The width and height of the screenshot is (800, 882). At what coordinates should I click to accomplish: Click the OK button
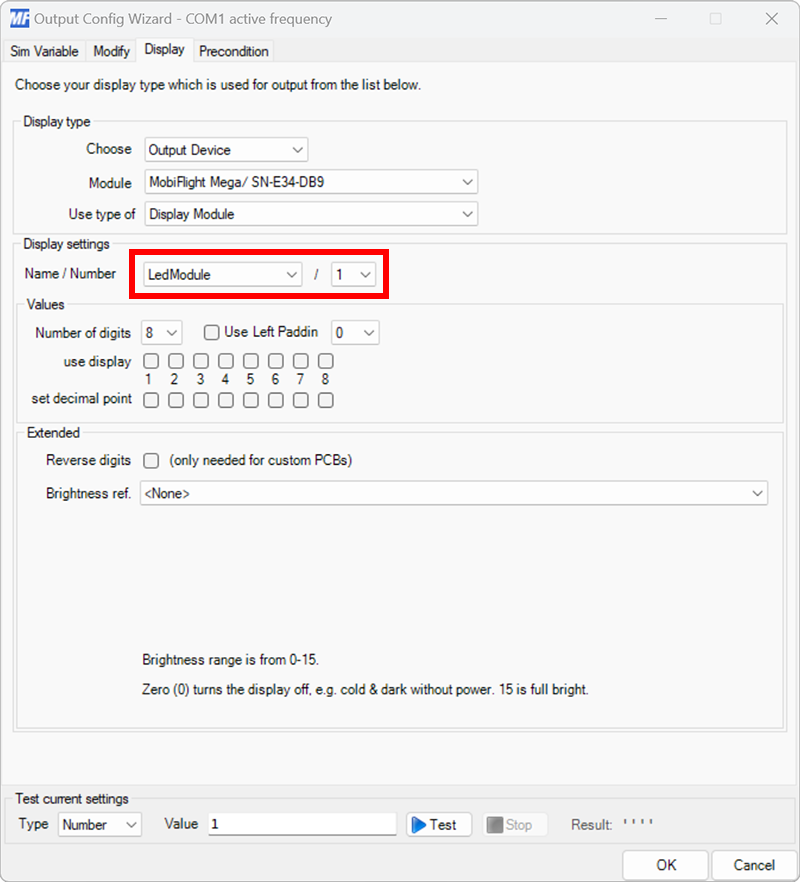pyautogui.click(x=664, y=865)
